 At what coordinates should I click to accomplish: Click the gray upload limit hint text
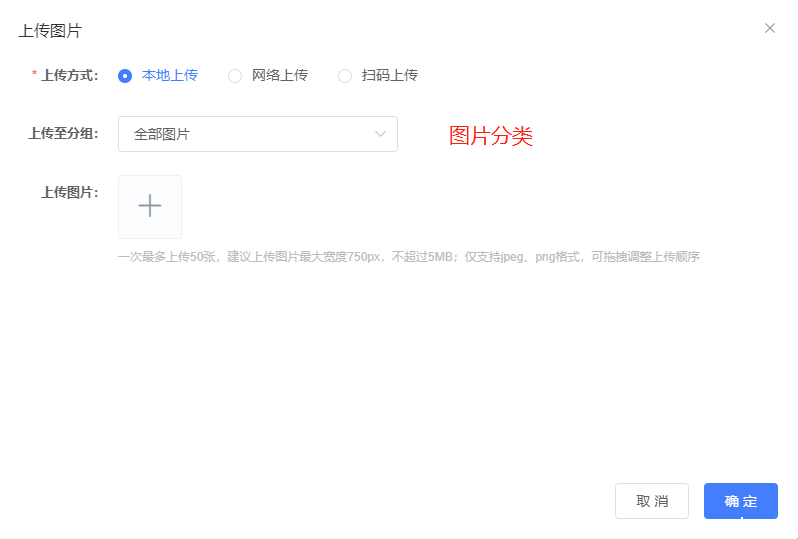[408, 257]
